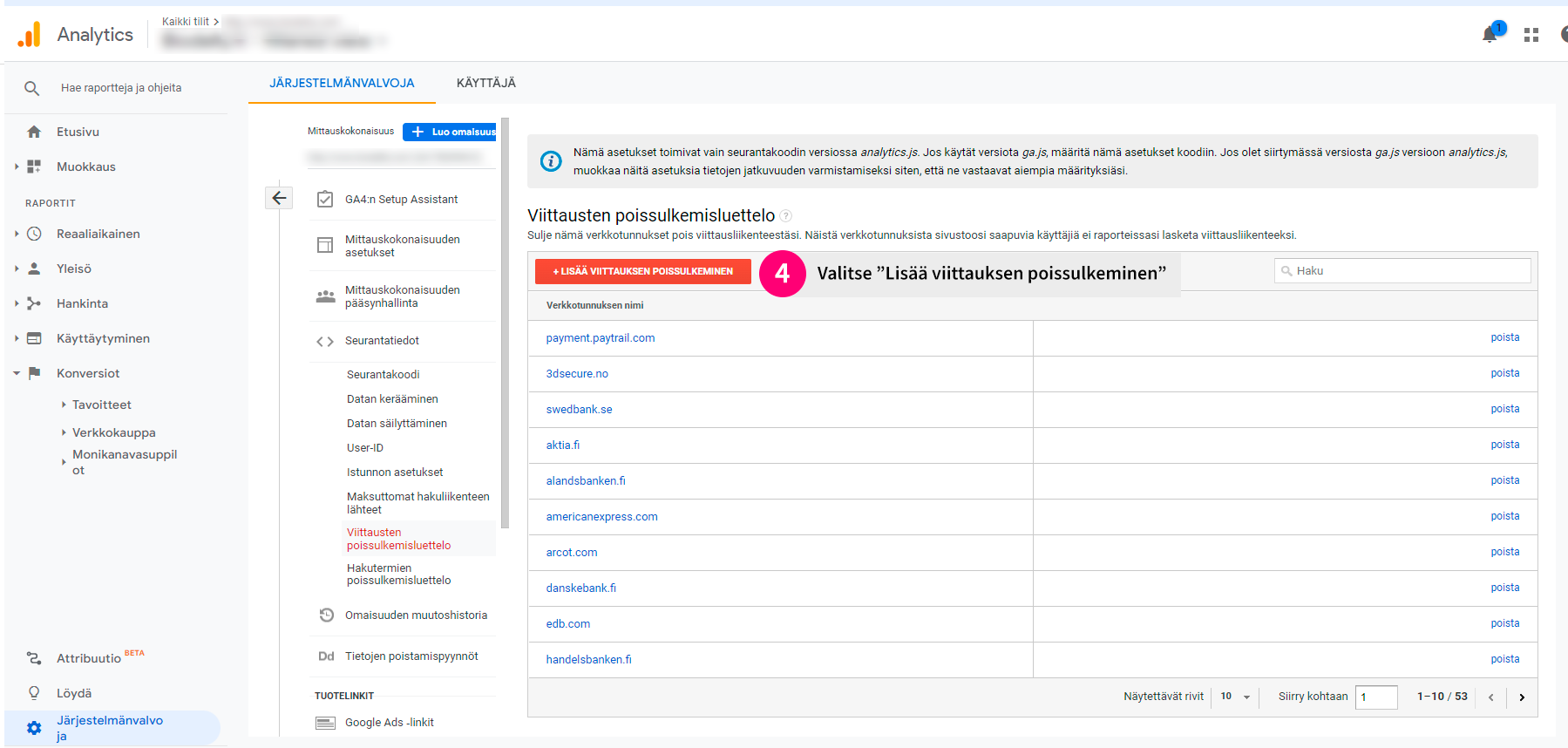The image size is (1568, 748).
Task: Click the Verkkotunnuksen nimi column header
Action: [594, 305]
